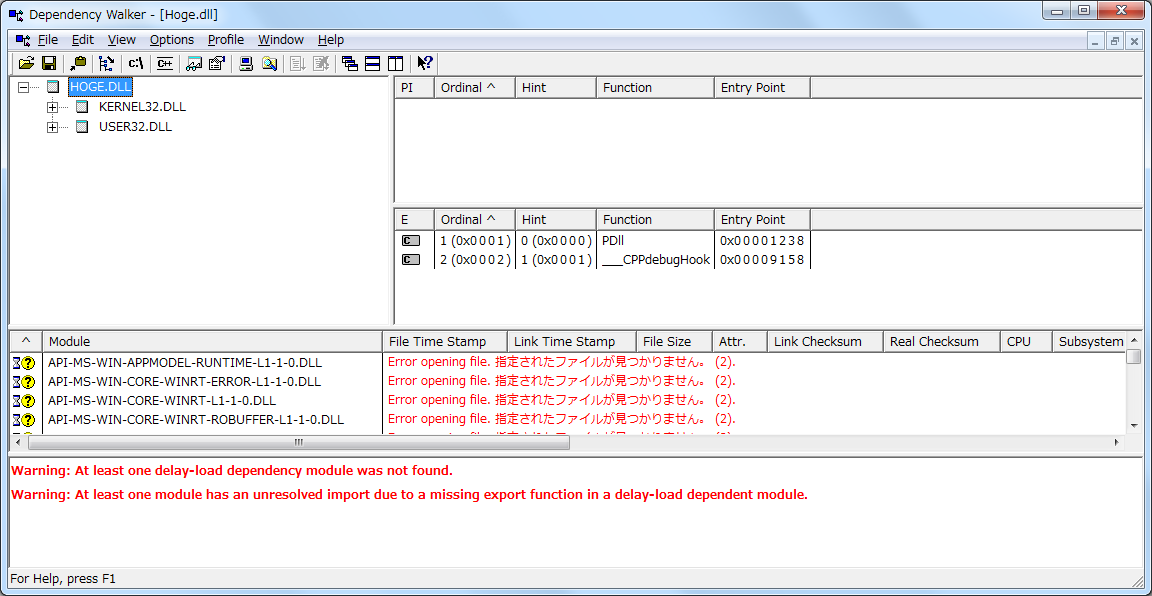Click the icon of API-MS-WIN-CORE-WINRT-ROBUFFER-L1-1-0.DLL row
Image resolution: width=1152 pixels, height=596 pixels.
point(24,420)
